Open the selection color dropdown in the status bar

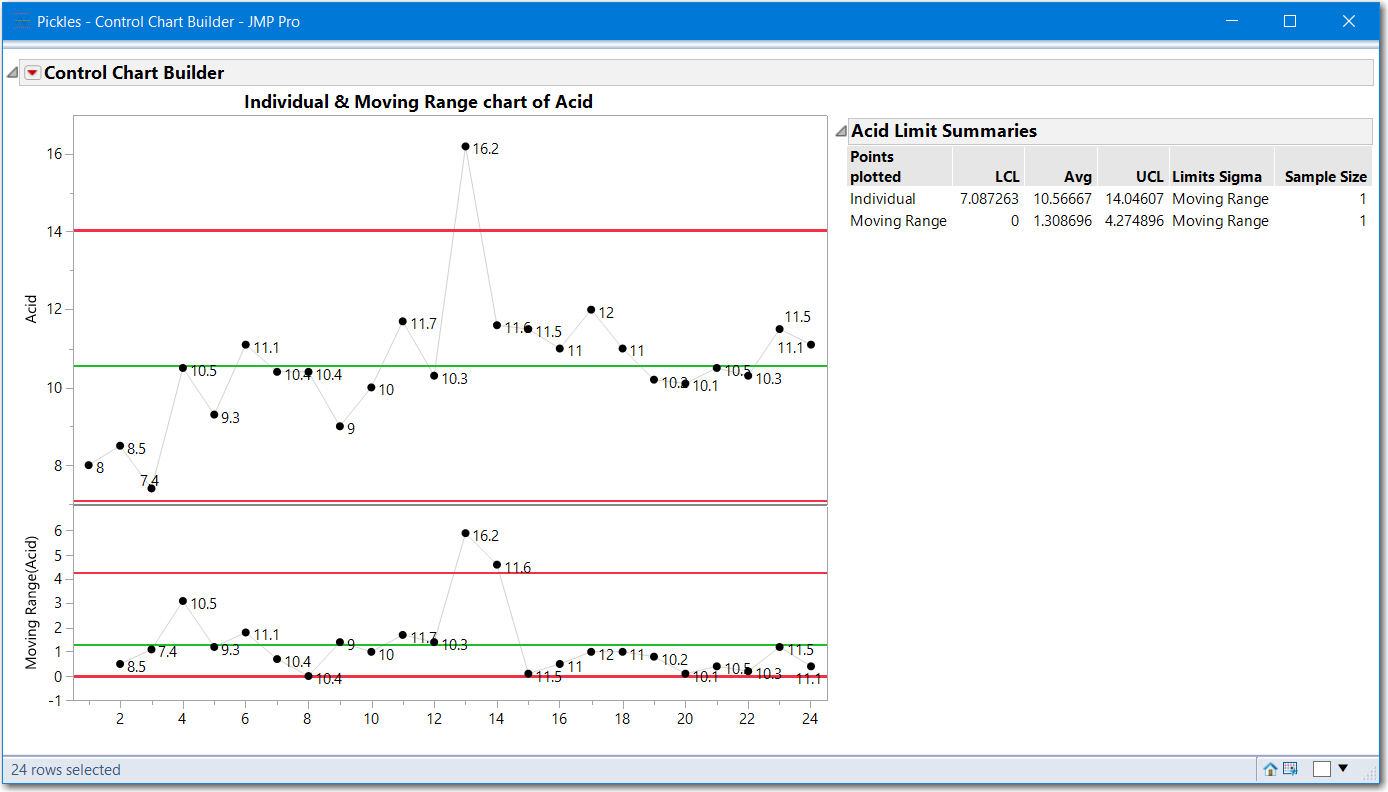[1343, 768]
